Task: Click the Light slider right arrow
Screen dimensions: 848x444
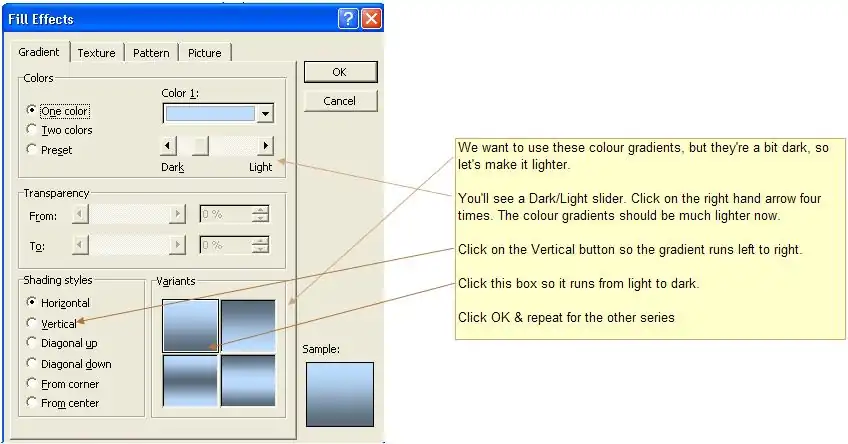Action: click(x=266, y=146)
